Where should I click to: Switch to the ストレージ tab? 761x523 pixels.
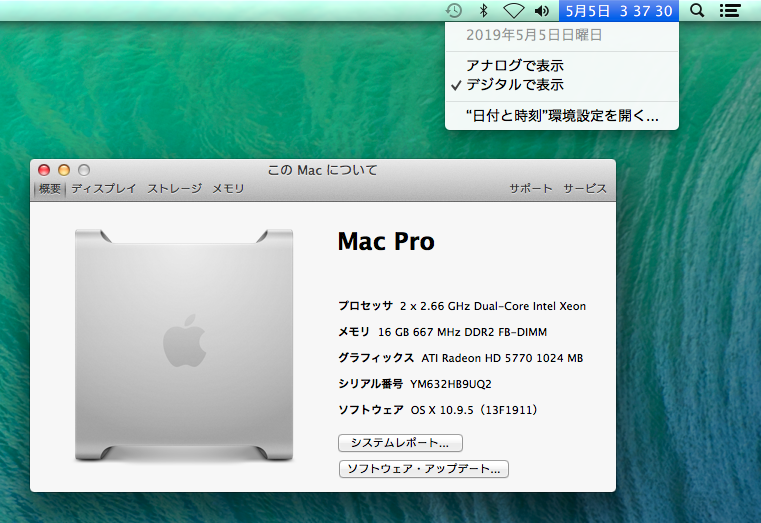tap(175, 188)
